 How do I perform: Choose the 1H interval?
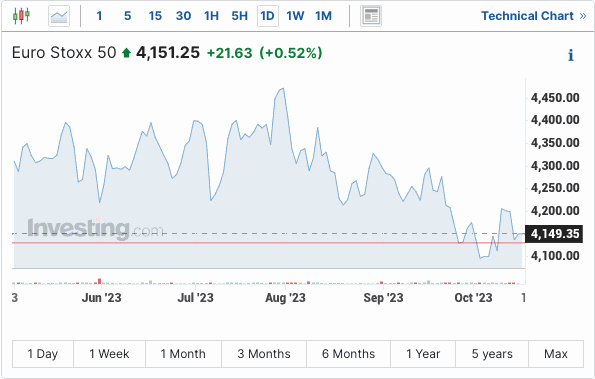tap(211, 16)
